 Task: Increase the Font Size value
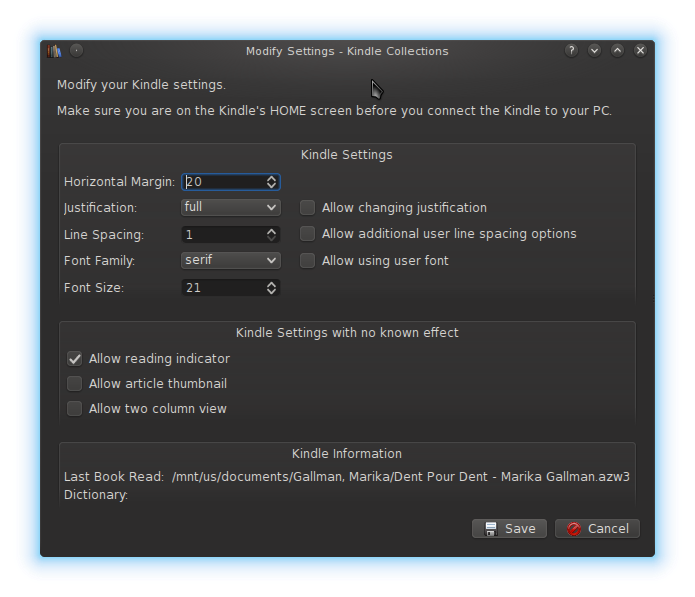pos(272,284)
